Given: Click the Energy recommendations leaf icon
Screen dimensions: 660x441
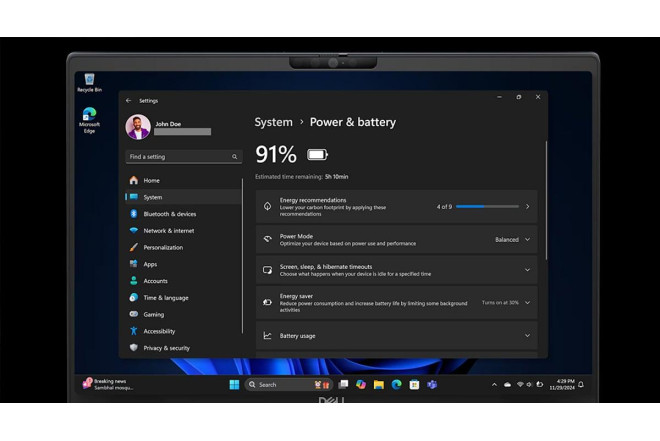Looking at the screenshot, I should tap(267, 206).
